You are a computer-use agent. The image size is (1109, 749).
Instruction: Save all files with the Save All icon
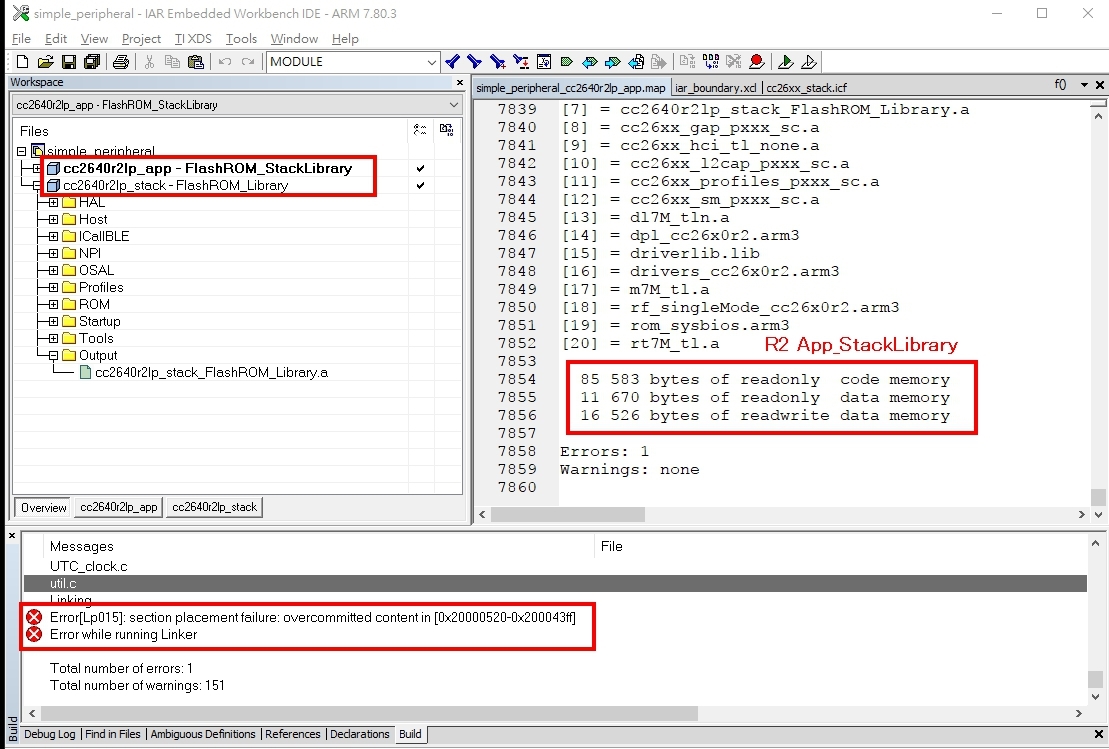(90, 61)
